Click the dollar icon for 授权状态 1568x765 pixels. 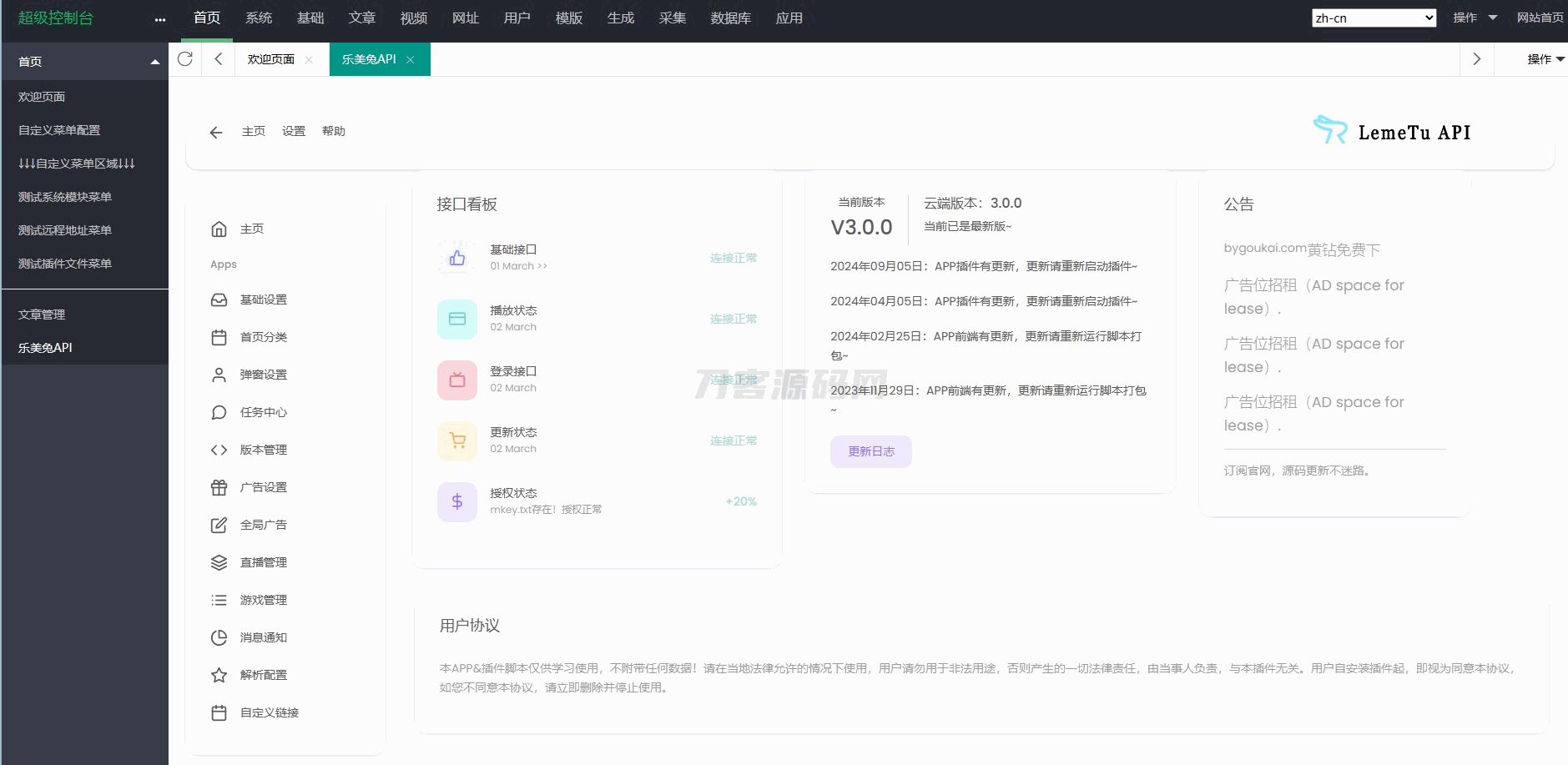(457, 501)
